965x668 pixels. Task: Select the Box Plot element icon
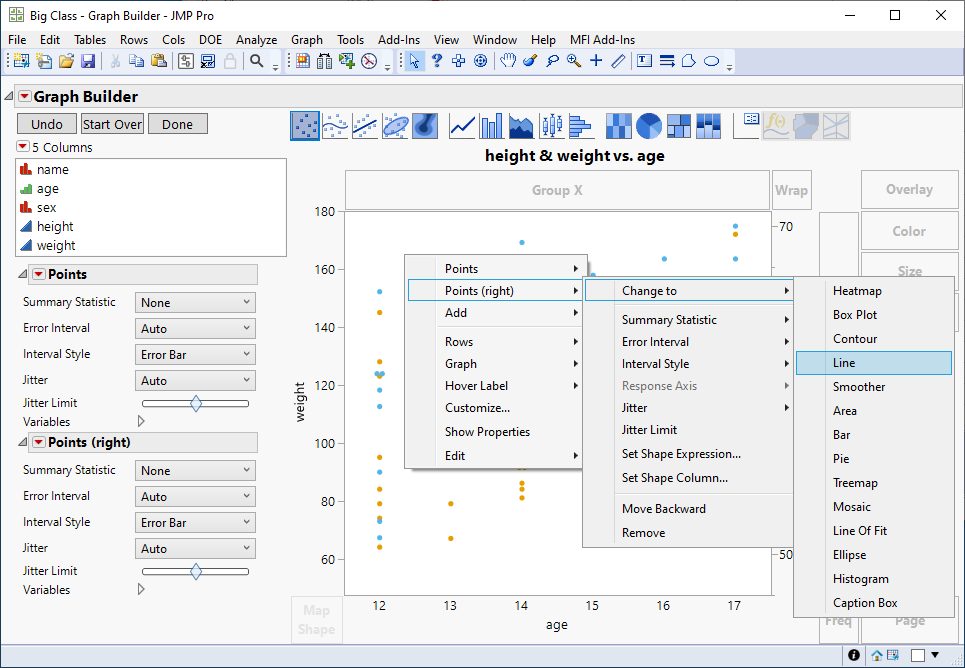551,126
